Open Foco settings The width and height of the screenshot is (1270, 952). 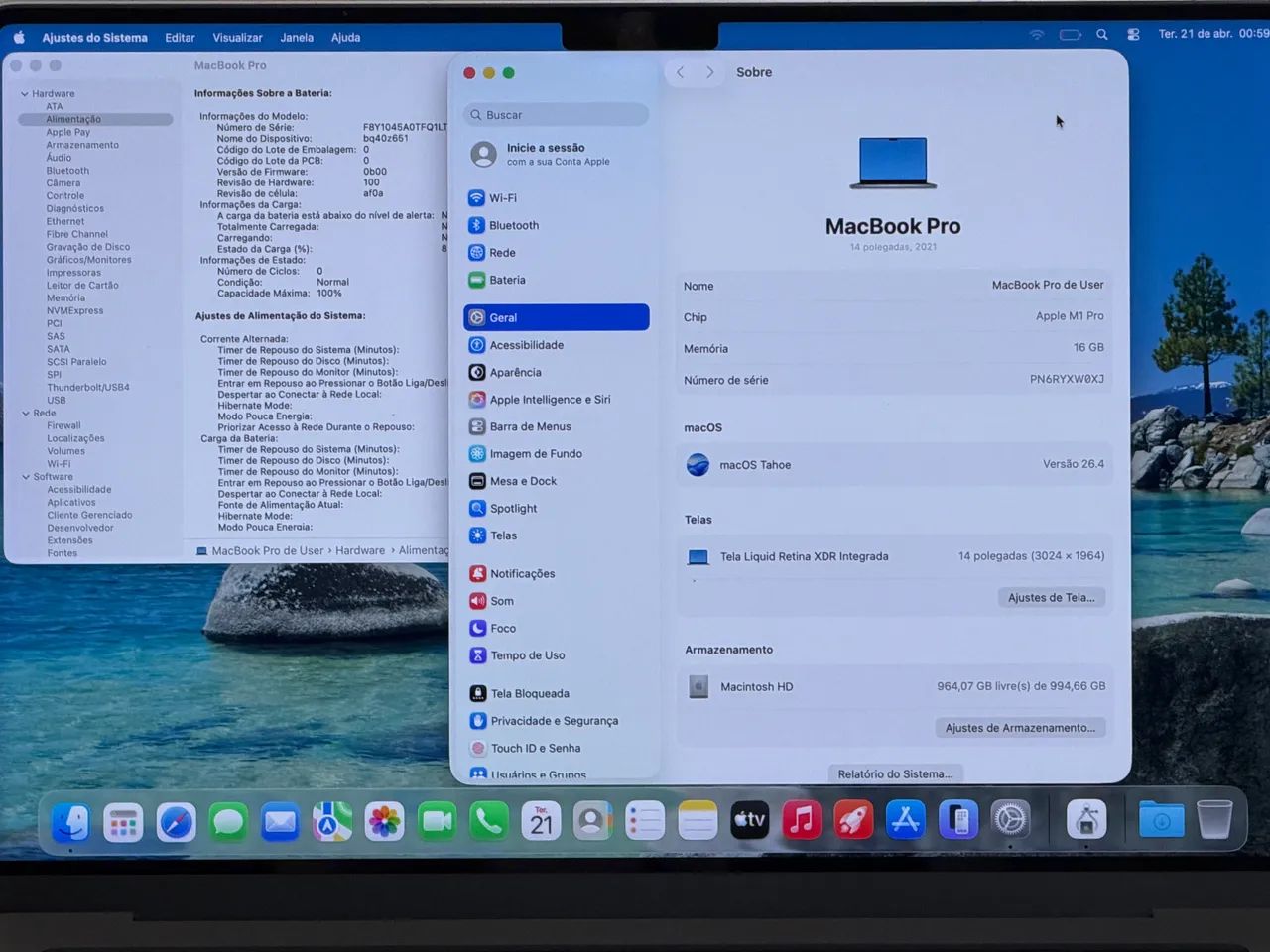[x=556, y=628]
